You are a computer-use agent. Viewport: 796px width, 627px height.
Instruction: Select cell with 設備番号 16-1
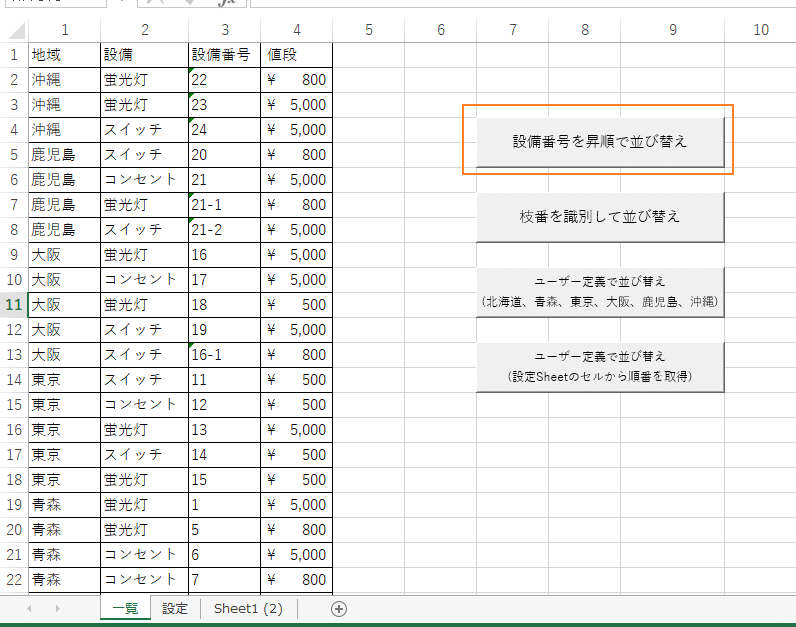pos(224,354)
